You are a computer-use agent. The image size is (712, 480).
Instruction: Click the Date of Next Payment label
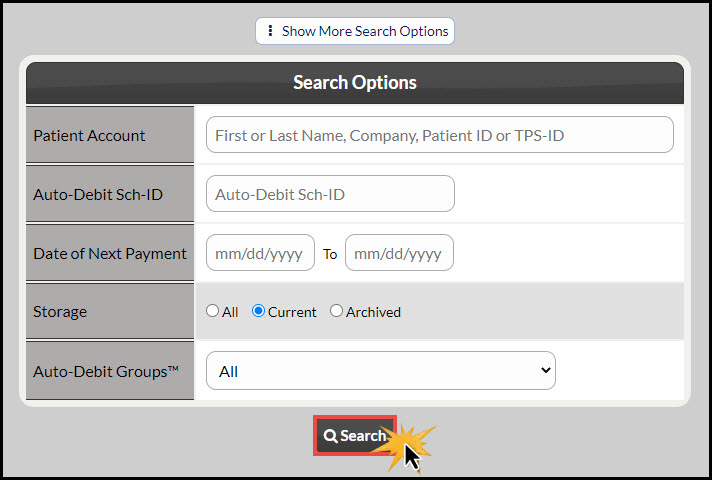click(110, 254)
